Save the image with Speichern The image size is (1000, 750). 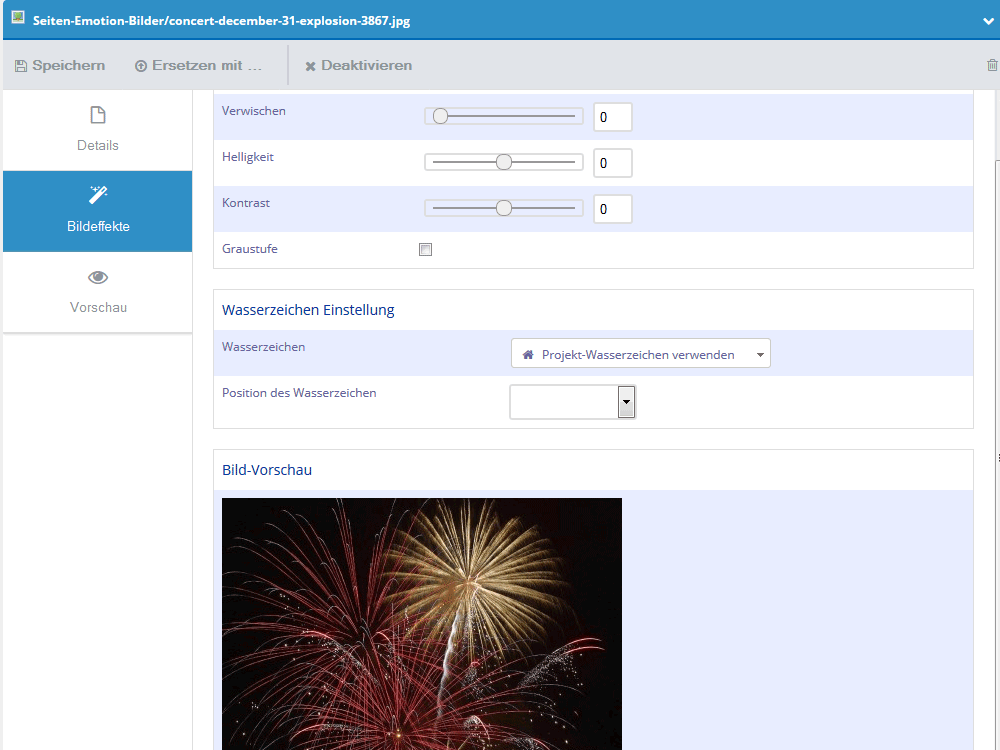coord(60,65)
